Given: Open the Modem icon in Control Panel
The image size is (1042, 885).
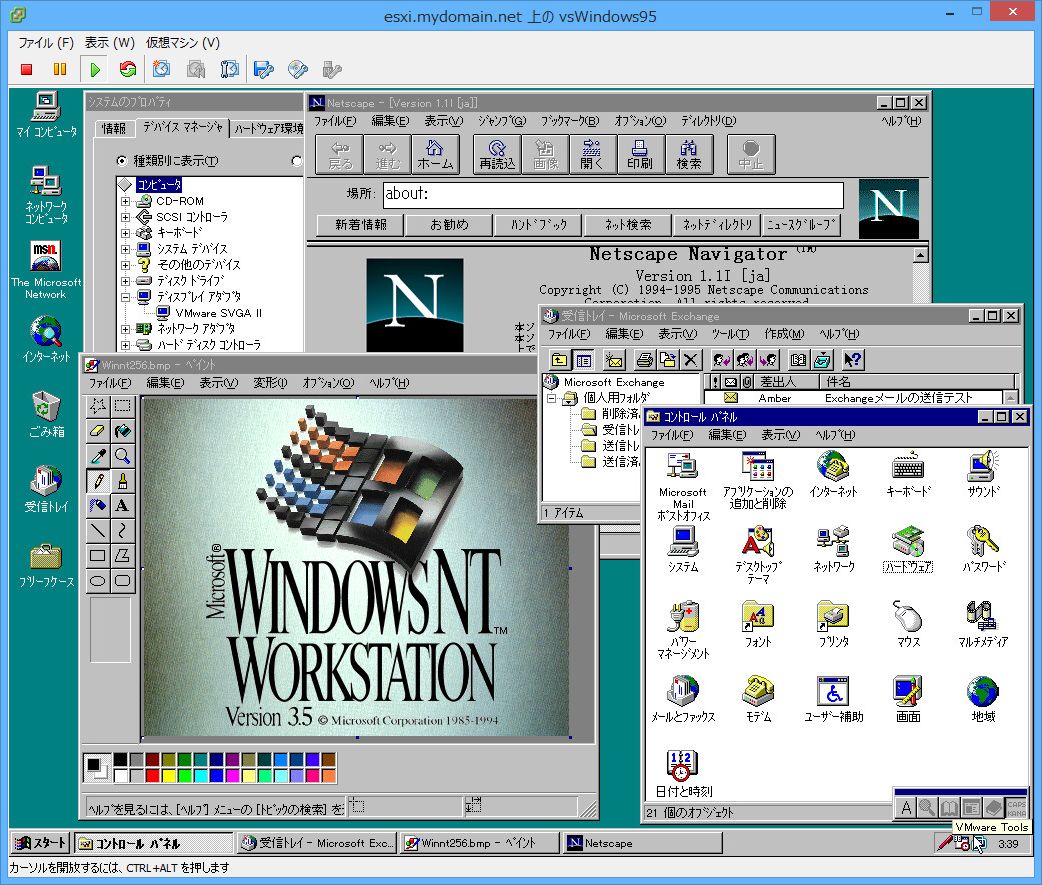Looking at the screenshot, I should point(758,698).
